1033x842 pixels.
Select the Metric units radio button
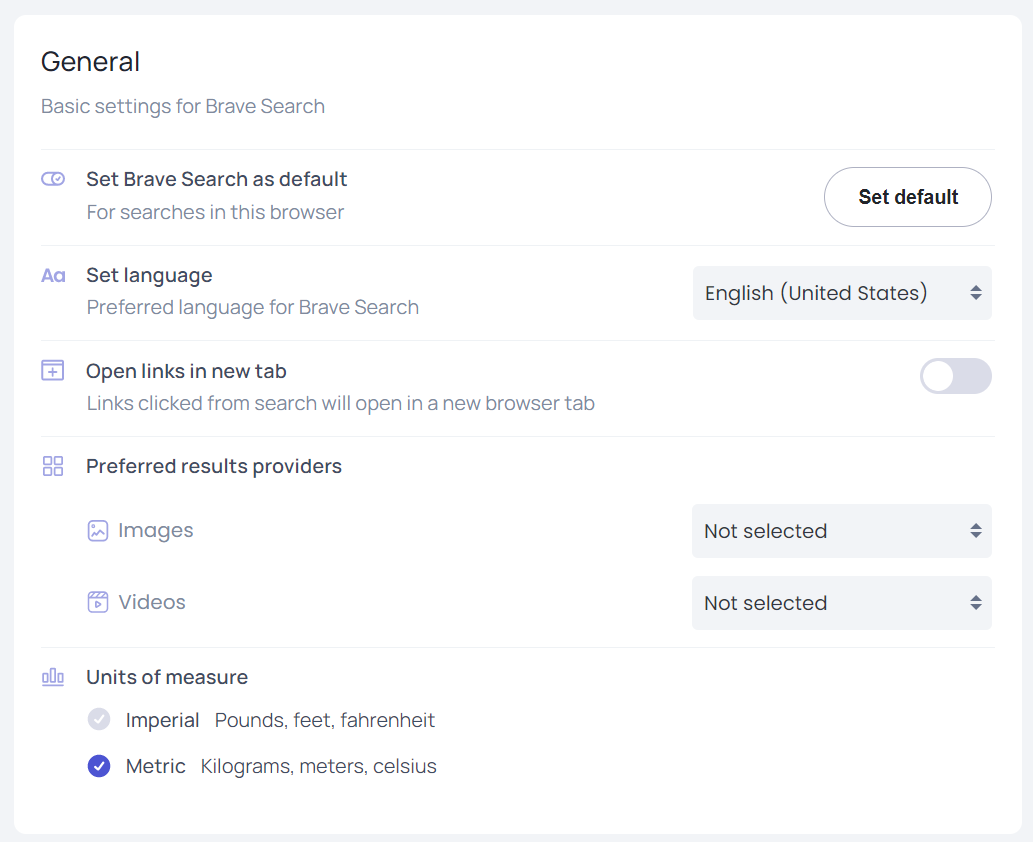click(99, 767)
